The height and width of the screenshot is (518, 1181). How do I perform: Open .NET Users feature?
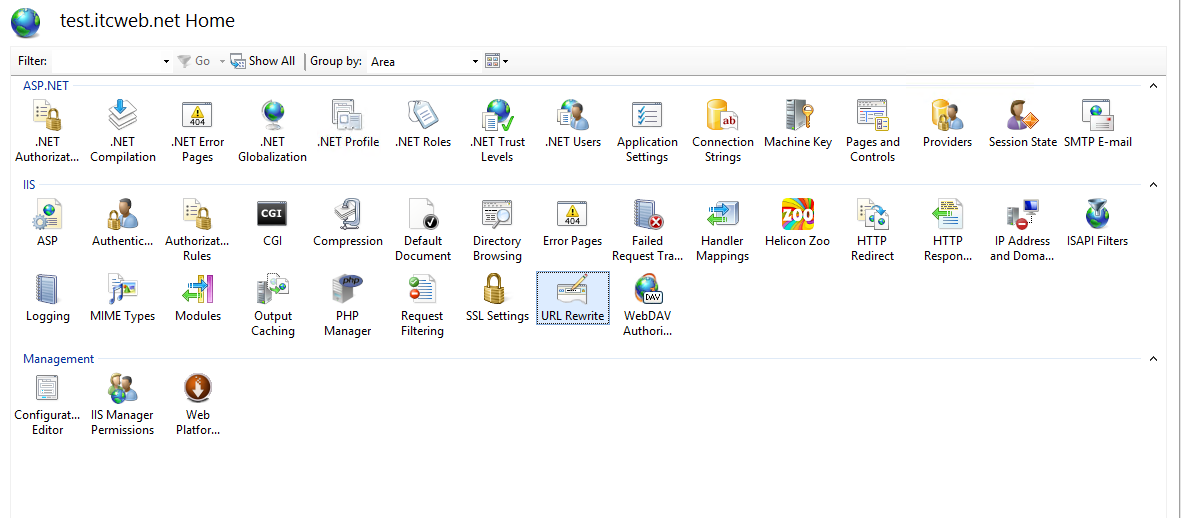[x=572, y=124]
